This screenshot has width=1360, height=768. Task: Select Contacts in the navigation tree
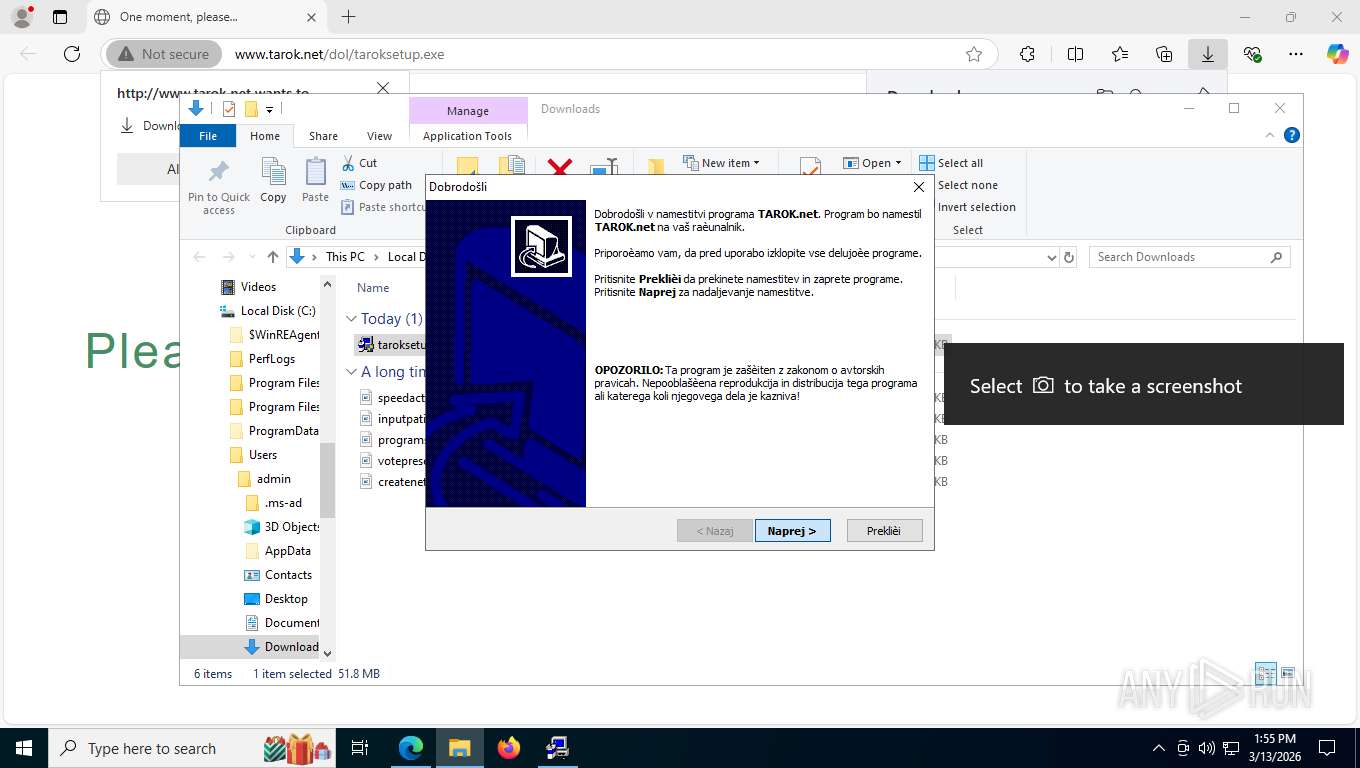(279, 575)
